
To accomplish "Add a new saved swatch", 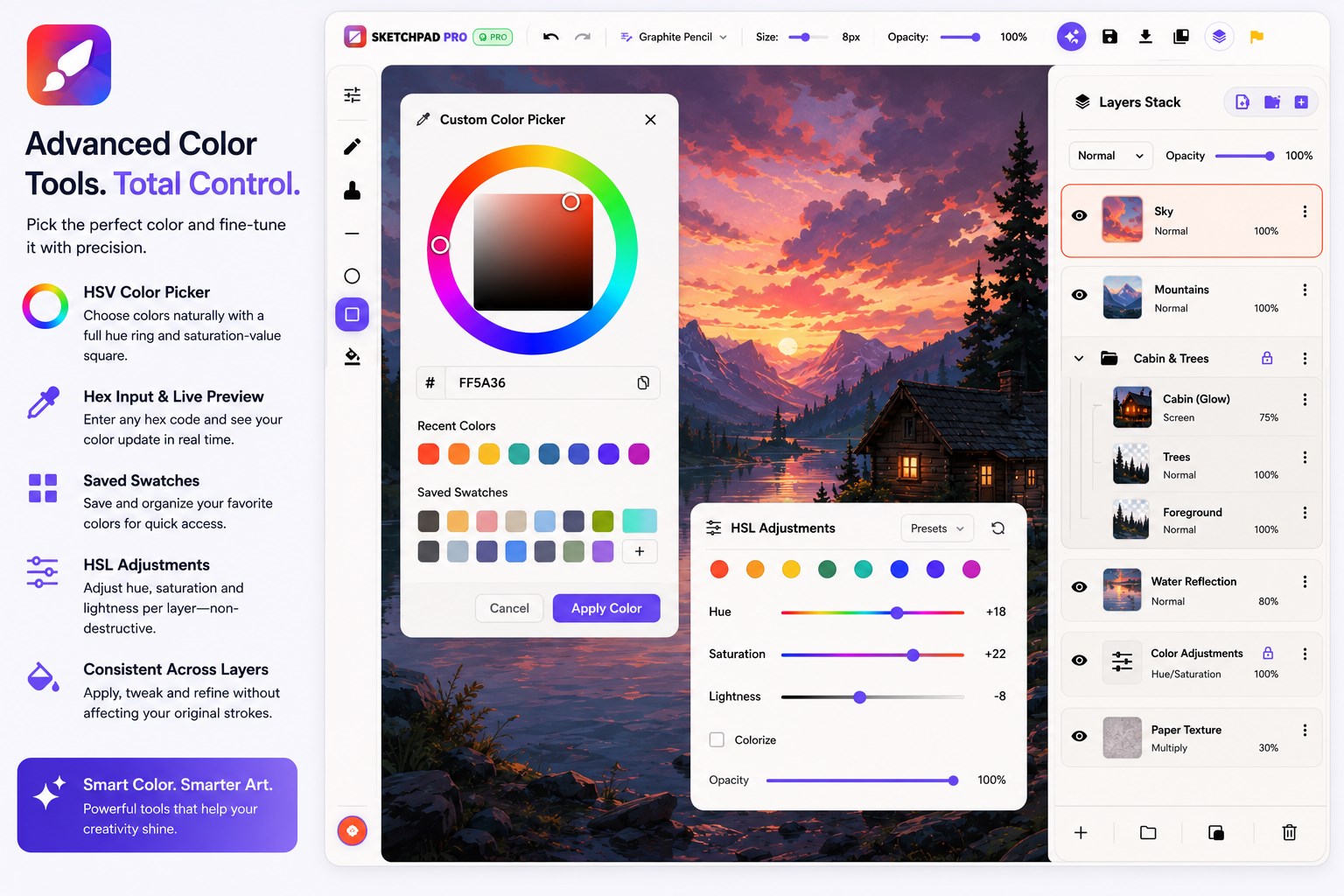I will click(x=640, y=551).
